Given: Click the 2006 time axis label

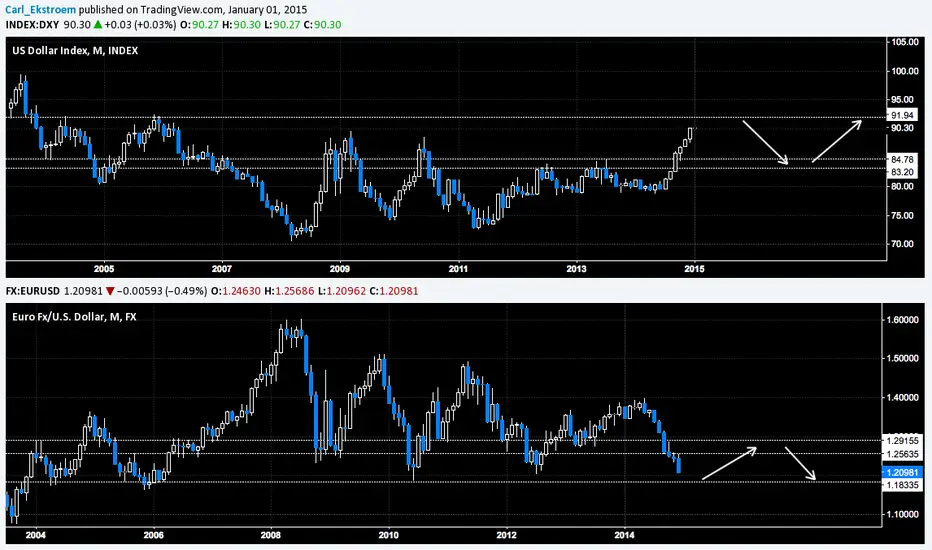Looking at the screenshot, I should (x=153, y=535).
